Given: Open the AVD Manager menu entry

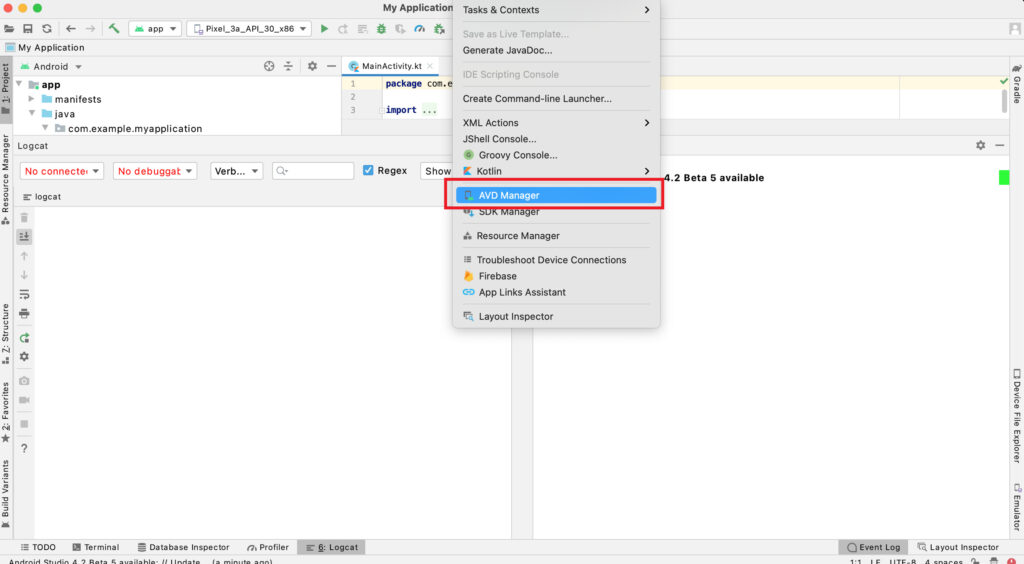Looking at the screenshot, I should click(x=556, y=195).
